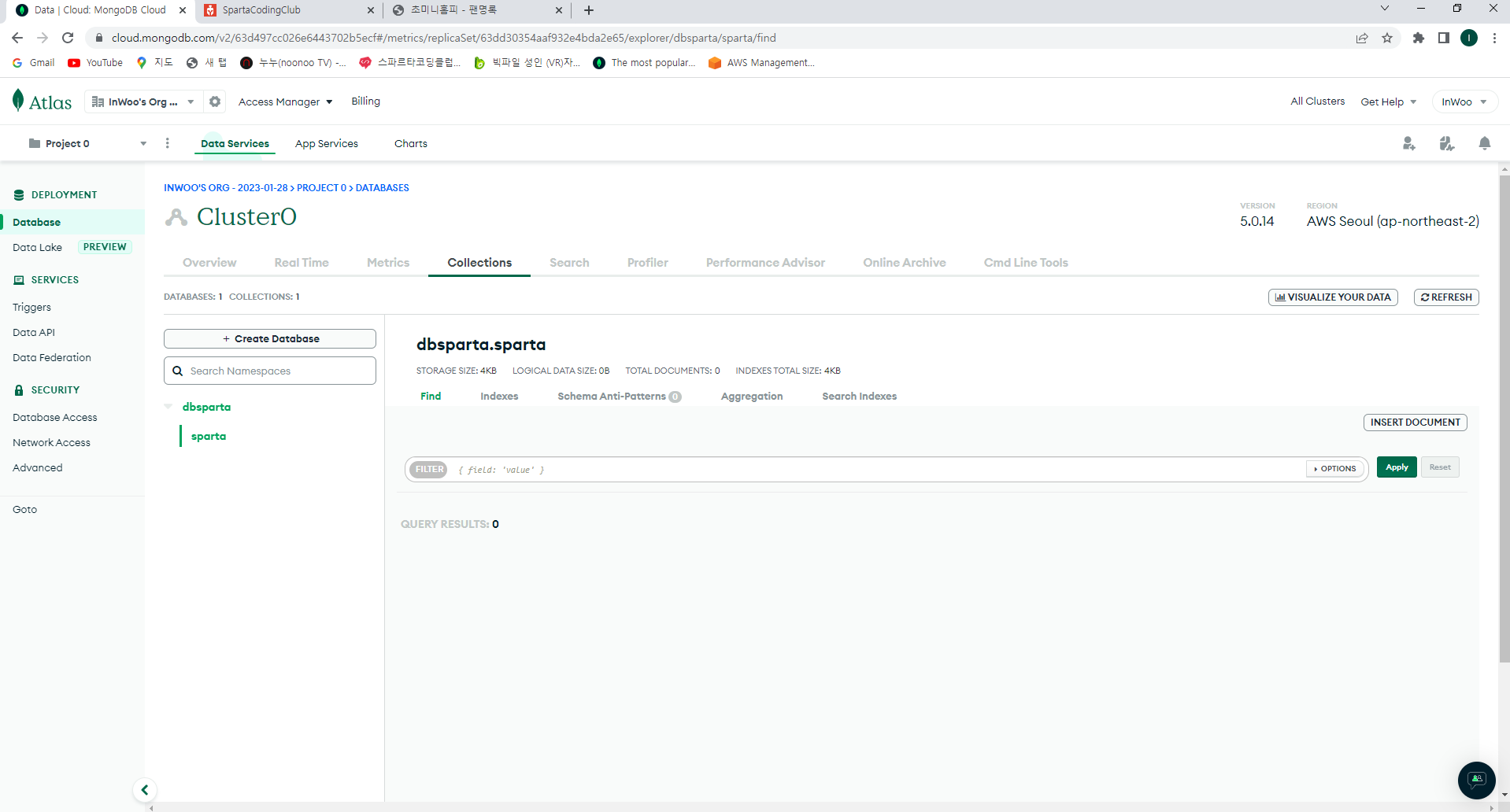Viewport: 1510px width, 812px height.
Task: Open InWoo user account dropdown
Action: click(1464, 101)
